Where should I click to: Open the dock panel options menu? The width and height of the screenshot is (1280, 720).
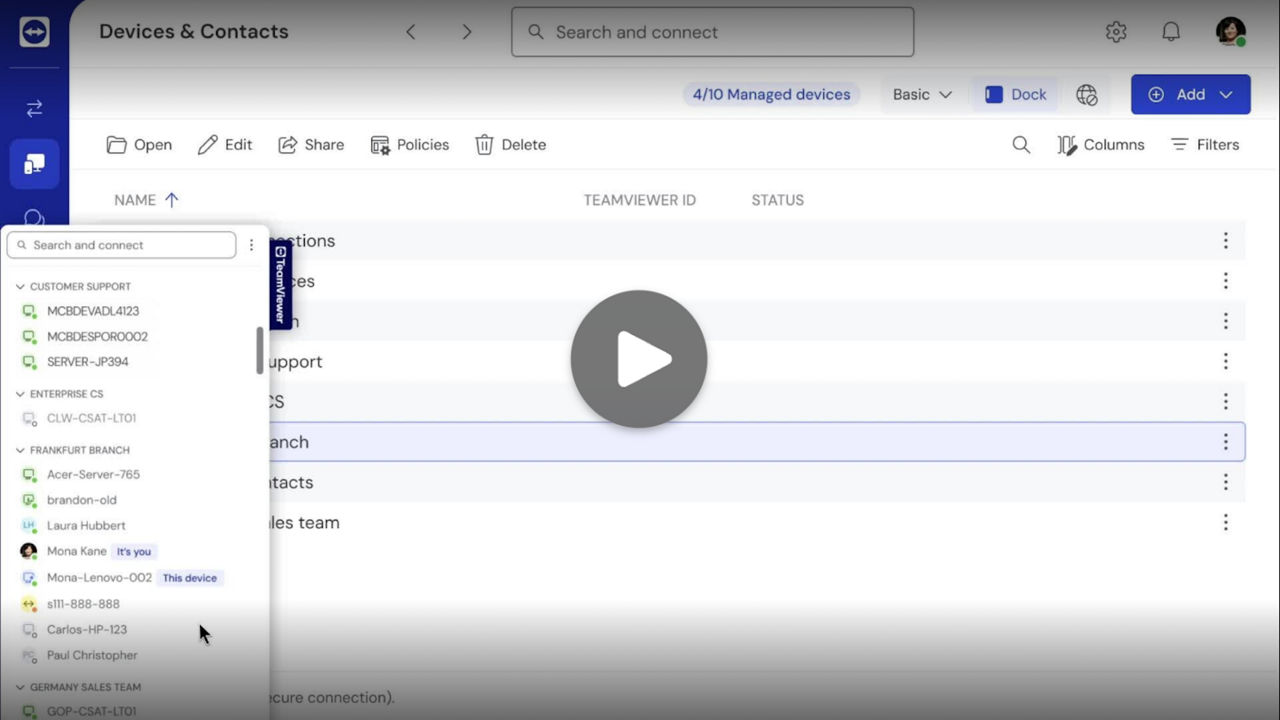[x=251, y=245]
